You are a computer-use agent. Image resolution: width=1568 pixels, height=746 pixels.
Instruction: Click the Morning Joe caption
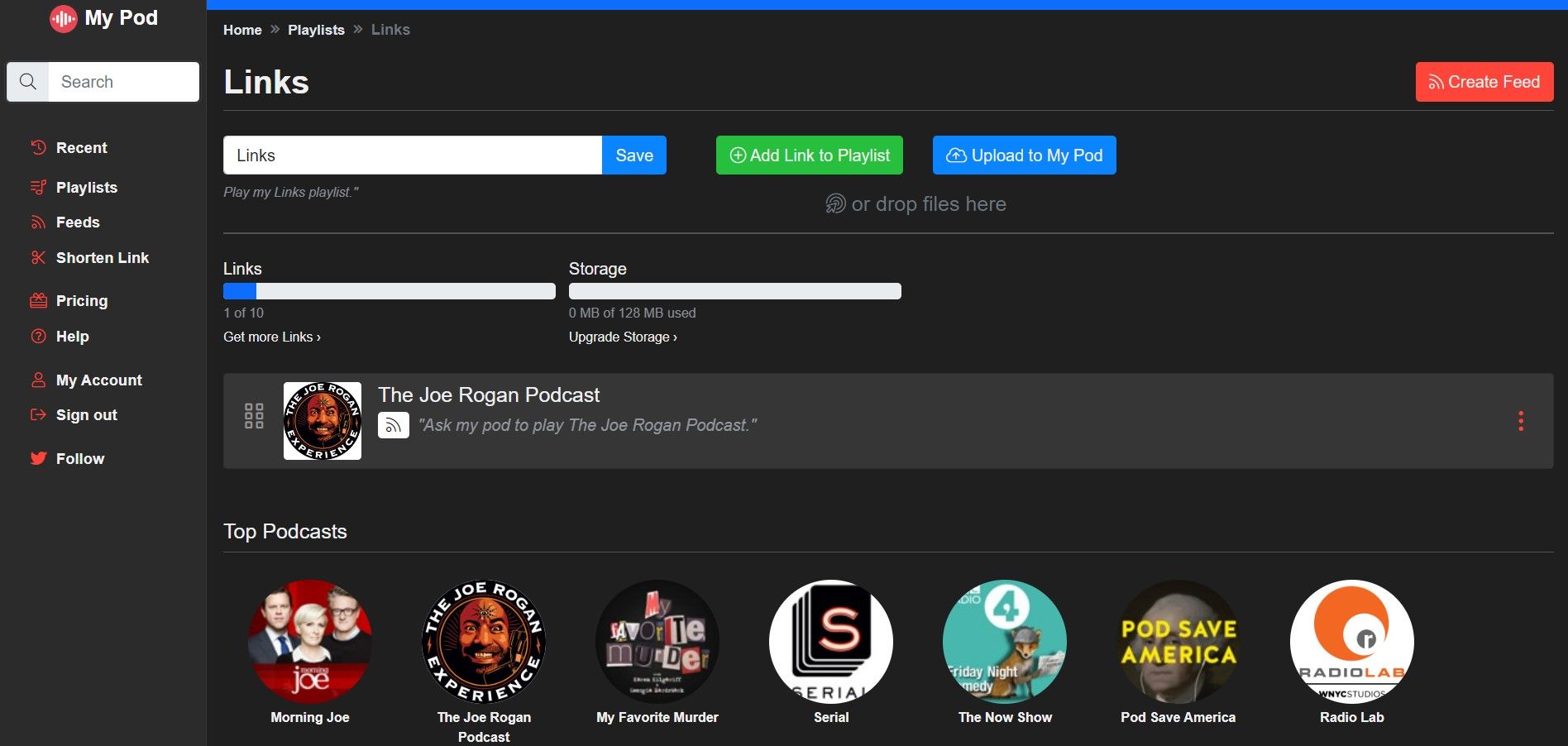pos(310,718)
